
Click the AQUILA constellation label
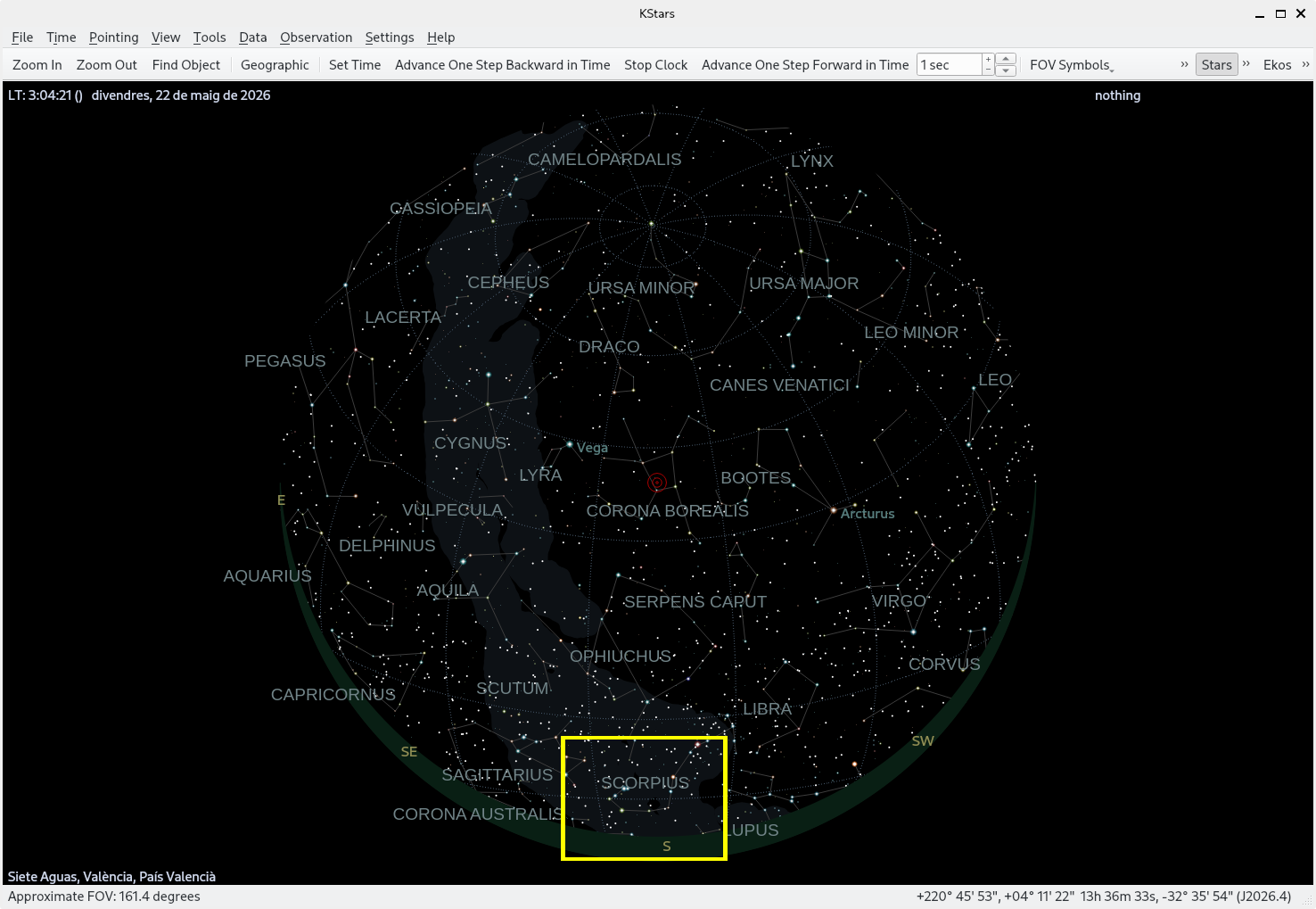click(448, 591)
